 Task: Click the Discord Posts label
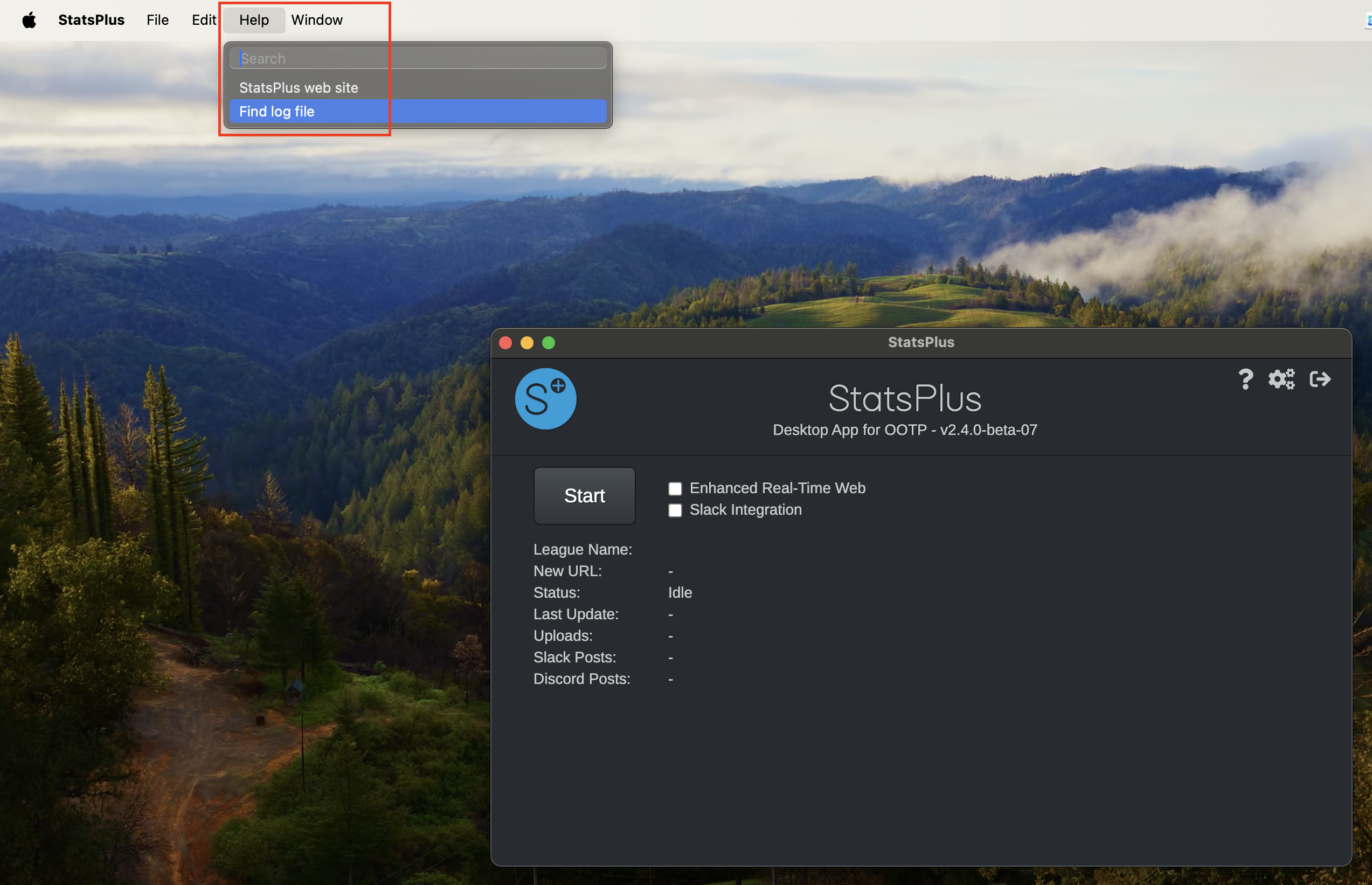pyautogui.click(x=581, y=679)
